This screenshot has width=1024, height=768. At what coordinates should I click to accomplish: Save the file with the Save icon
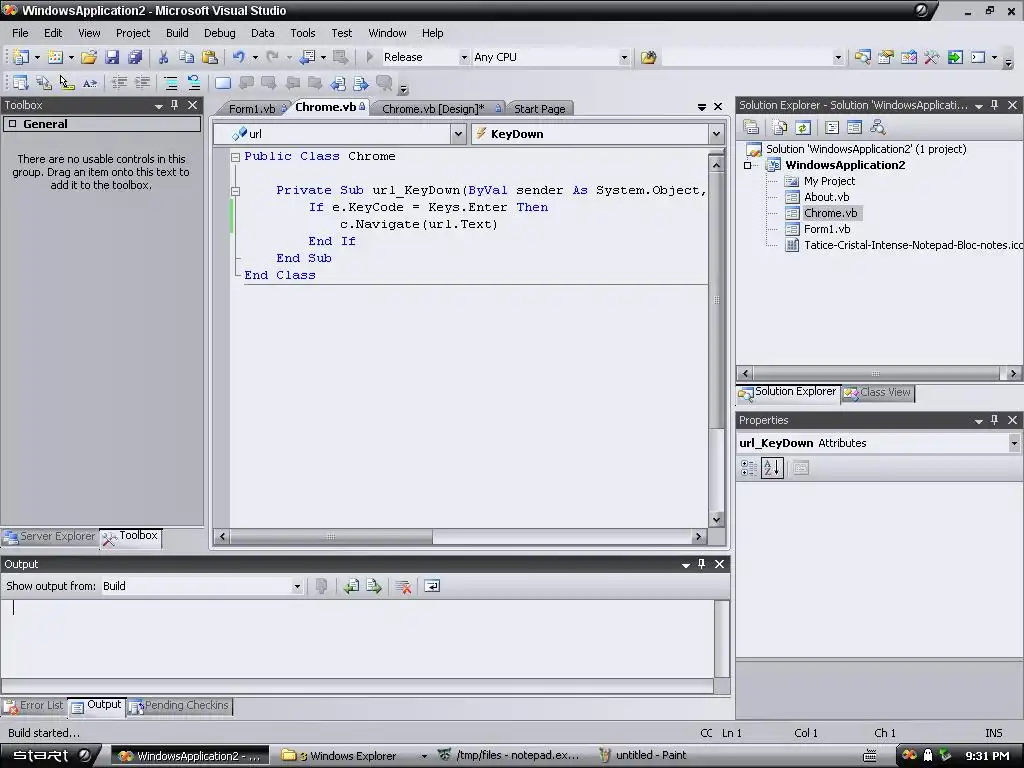[112, 57]
